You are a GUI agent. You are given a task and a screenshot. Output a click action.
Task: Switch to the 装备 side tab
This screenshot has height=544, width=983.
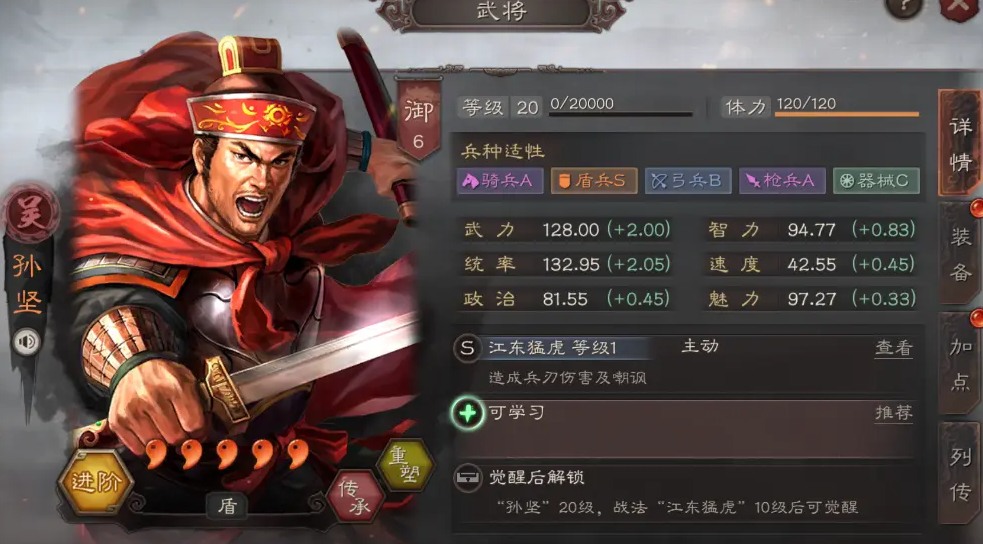[x=960, y=254]
